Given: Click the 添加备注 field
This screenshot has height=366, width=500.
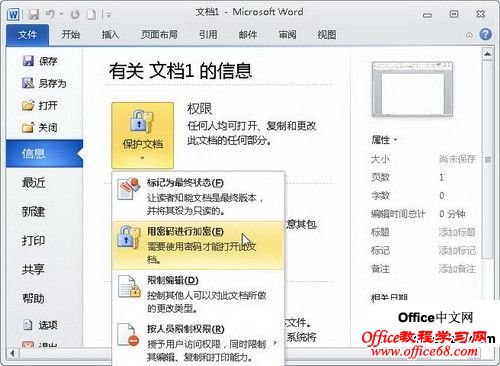Looking at the screenshot, I should point(457,269).
